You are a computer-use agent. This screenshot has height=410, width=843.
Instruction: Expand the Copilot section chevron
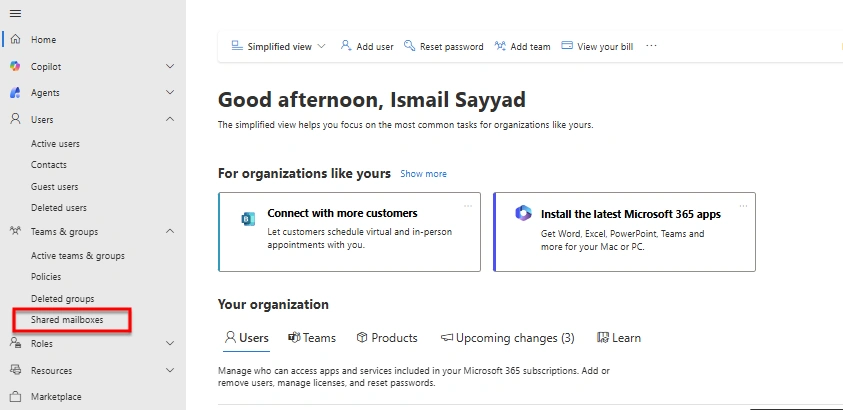point(170,66)
